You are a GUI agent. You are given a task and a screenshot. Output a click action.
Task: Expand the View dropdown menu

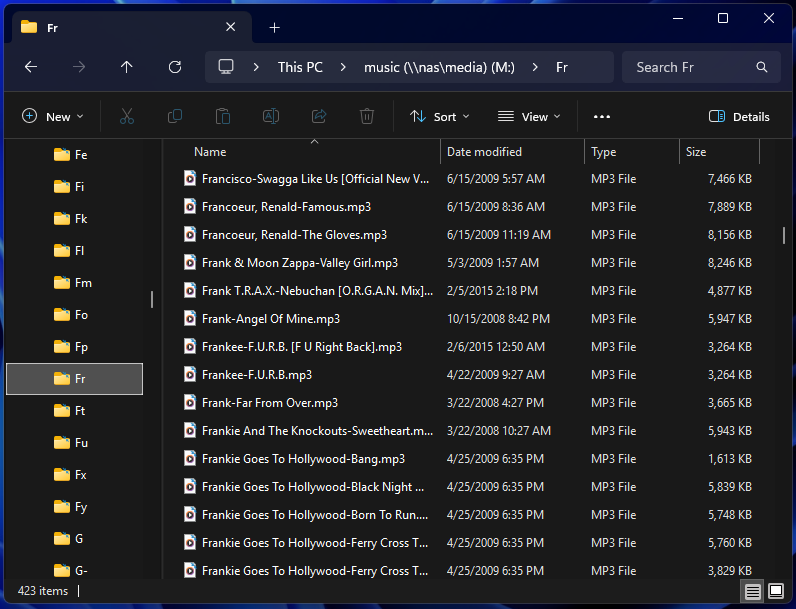[529, 116]
